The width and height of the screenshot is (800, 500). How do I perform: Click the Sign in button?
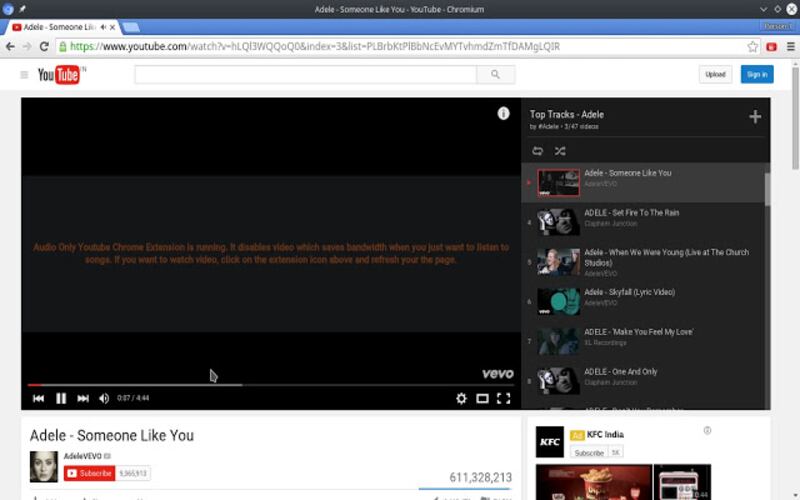pyautogui.click(x=757, y=74)
